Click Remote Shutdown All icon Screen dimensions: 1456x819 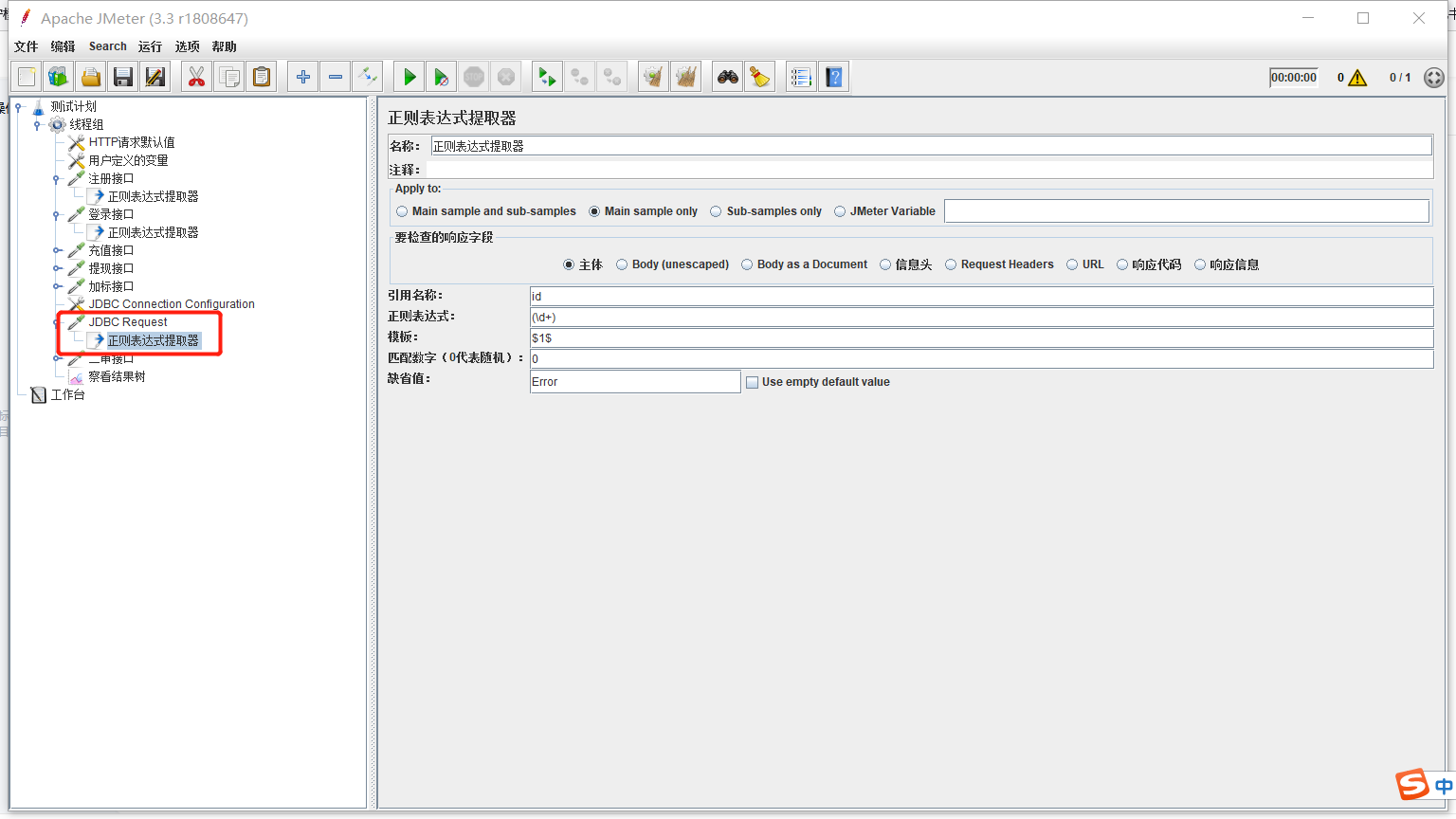click(611, 77)
